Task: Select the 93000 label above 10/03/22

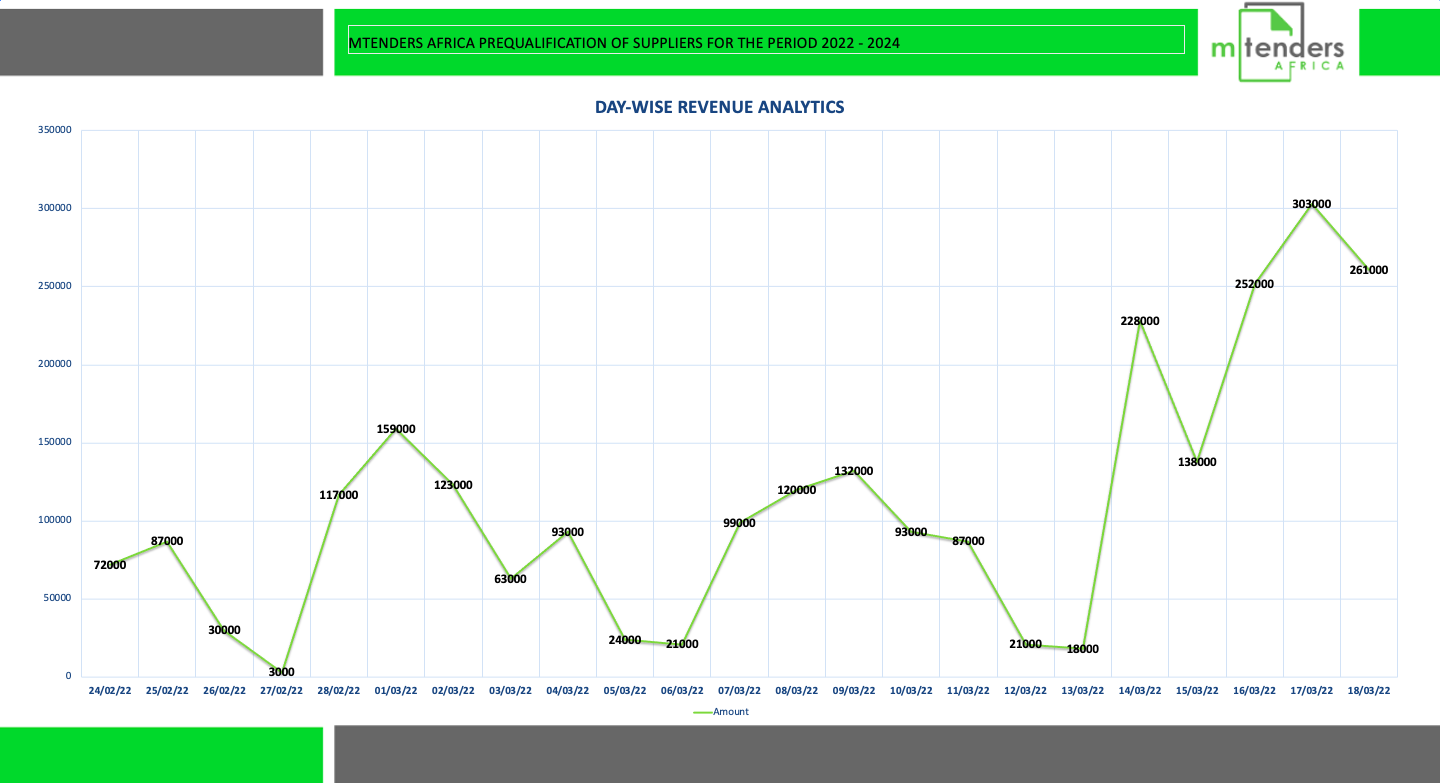Action: [911, 532]
